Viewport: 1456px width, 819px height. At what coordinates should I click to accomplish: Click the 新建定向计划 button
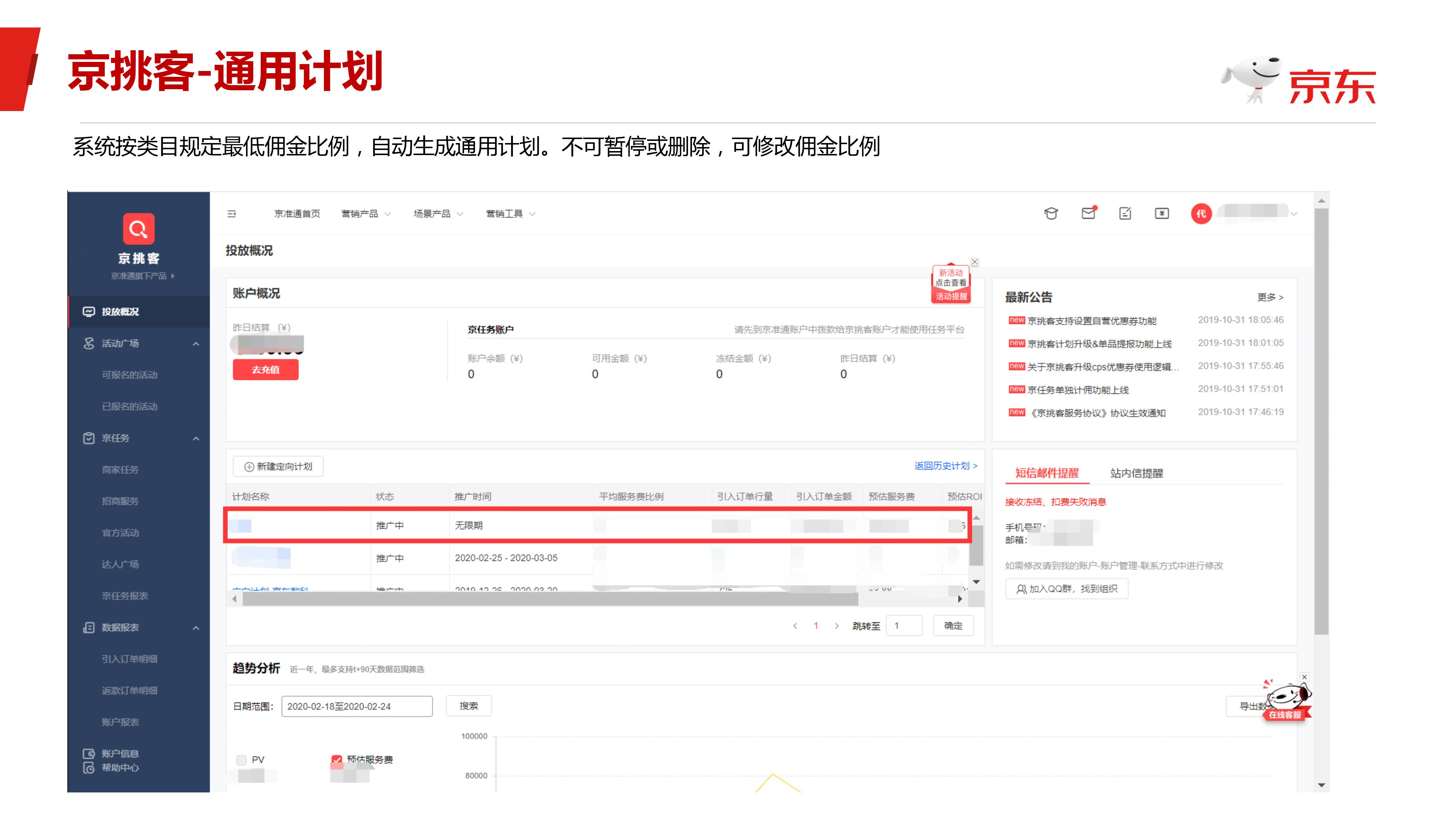[278, 466]
